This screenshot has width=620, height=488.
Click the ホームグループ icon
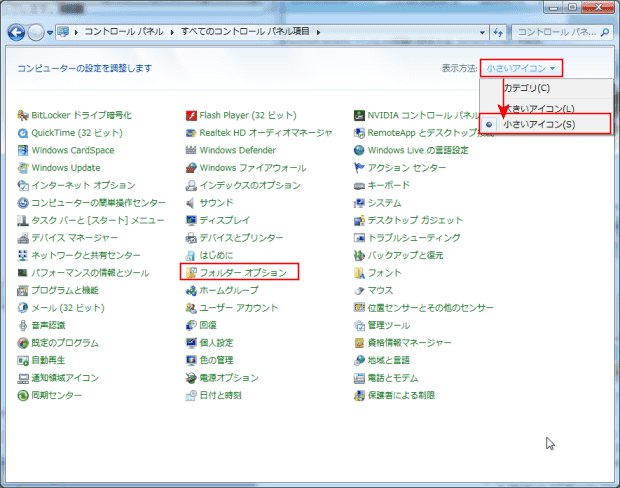(x=191, y=291)
